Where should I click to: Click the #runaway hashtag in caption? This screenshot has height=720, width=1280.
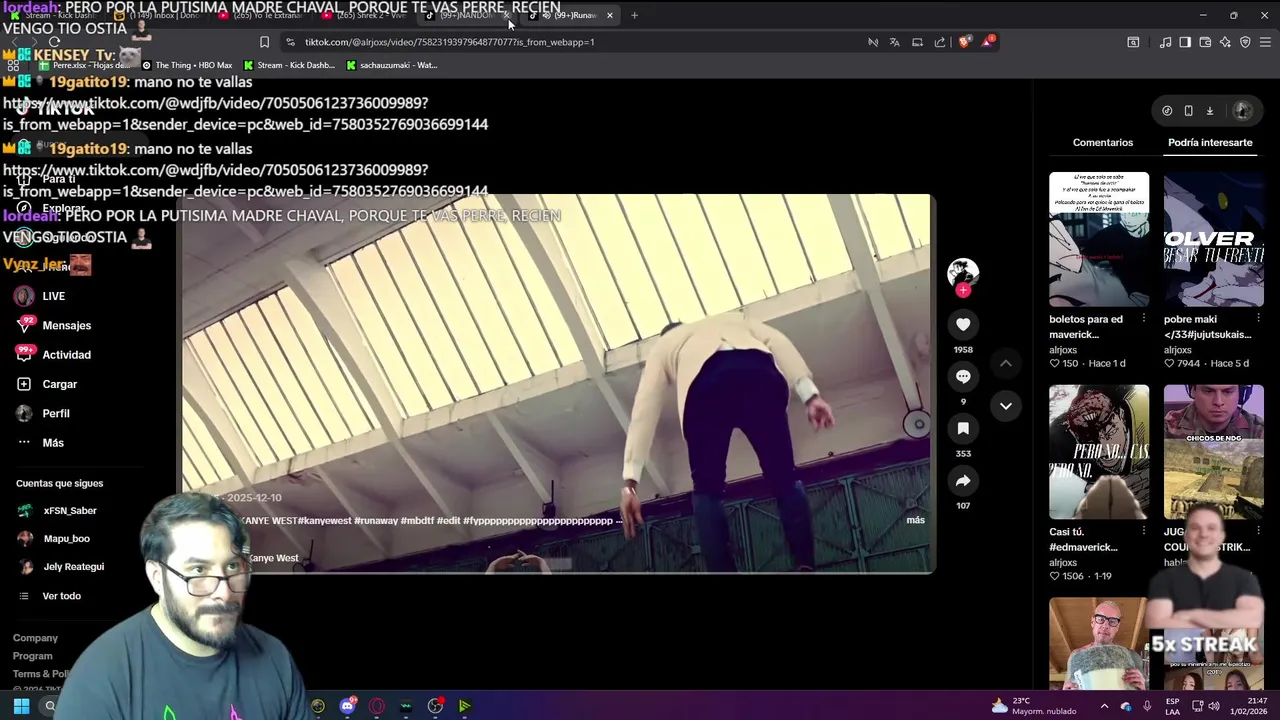click(x=375, y=521)
